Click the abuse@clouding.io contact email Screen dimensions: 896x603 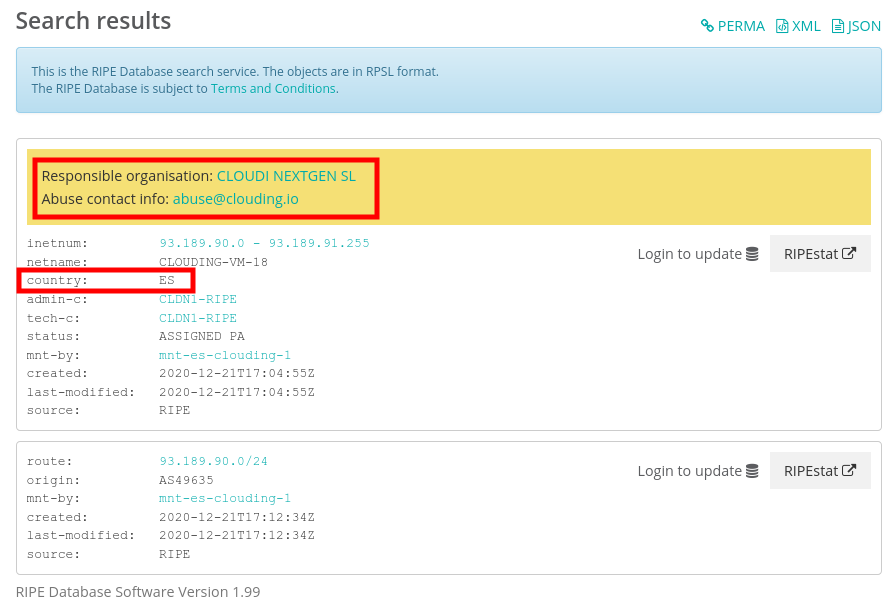click(x=235, y=199)
